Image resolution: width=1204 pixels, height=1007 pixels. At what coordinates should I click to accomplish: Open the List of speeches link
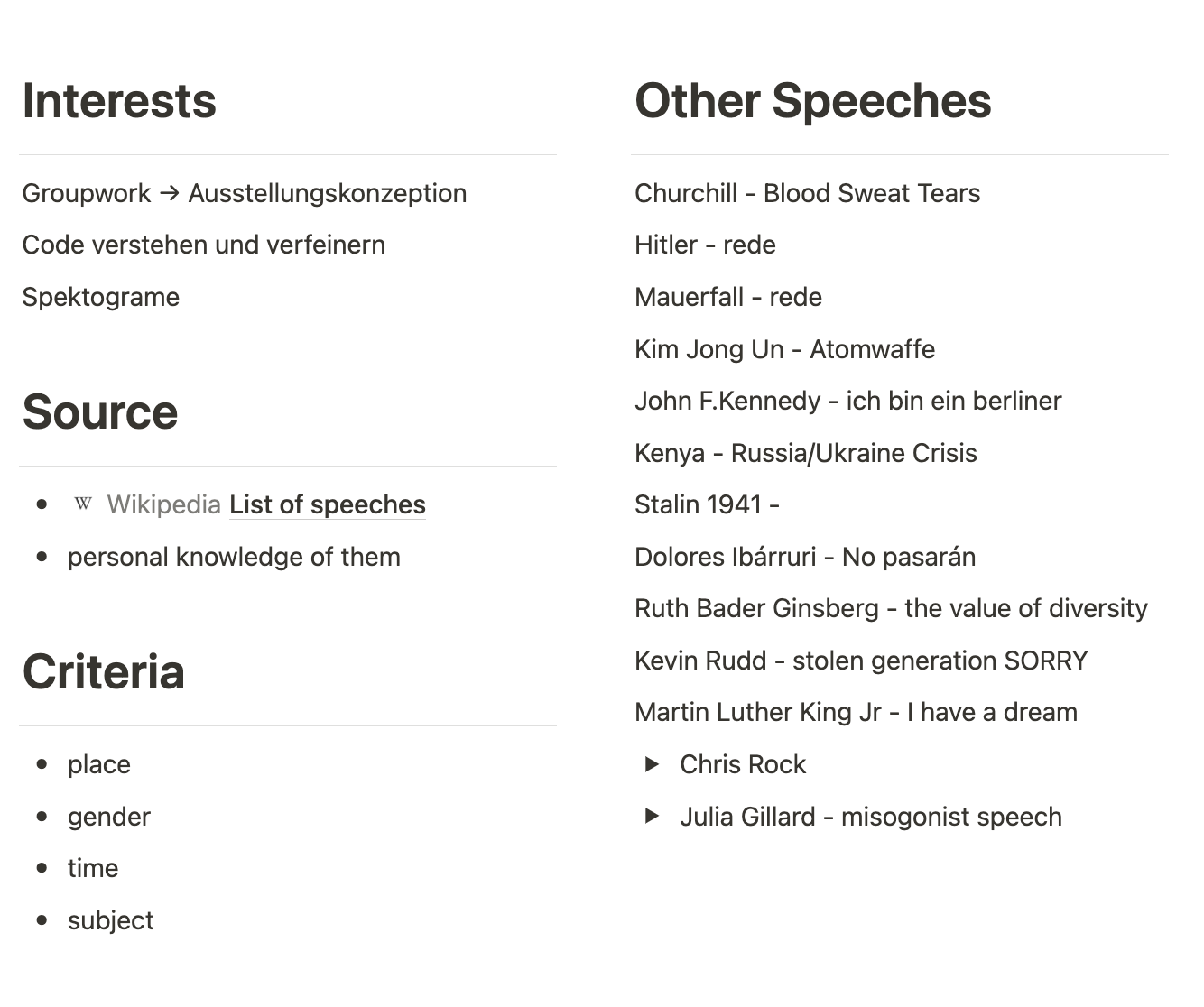(x=327, y=504)
